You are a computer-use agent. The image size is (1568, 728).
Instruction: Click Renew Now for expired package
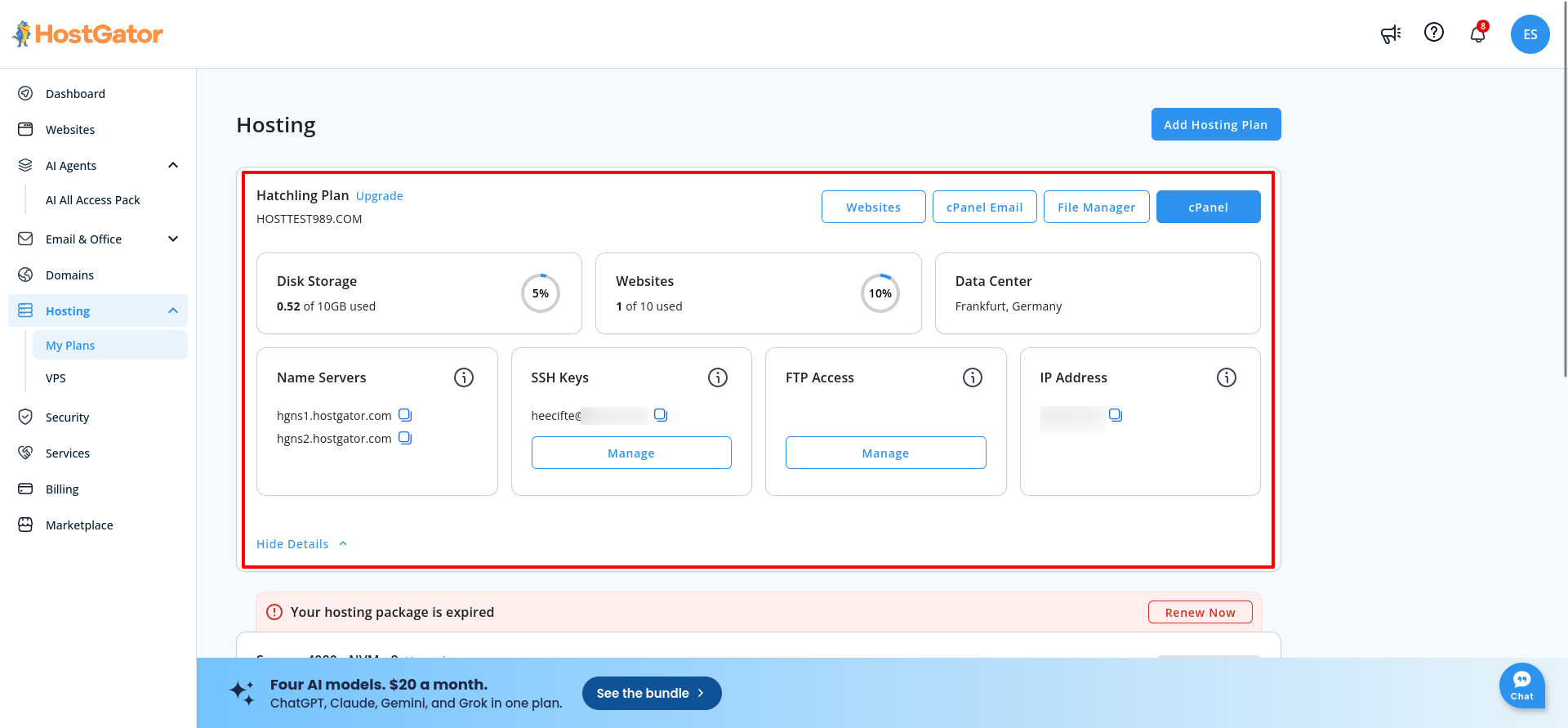1200,612
